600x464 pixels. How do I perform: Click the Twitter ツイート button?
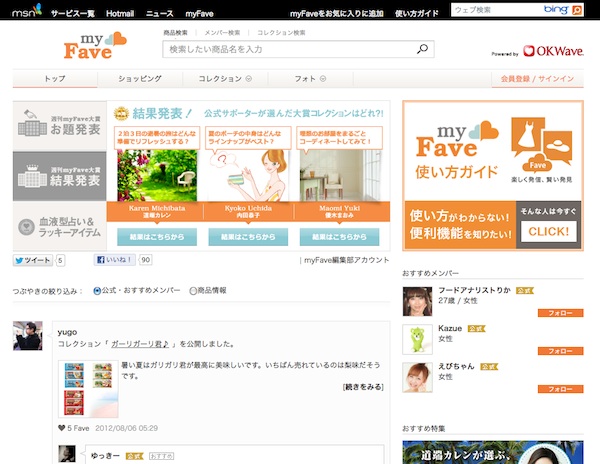(32, 260)
